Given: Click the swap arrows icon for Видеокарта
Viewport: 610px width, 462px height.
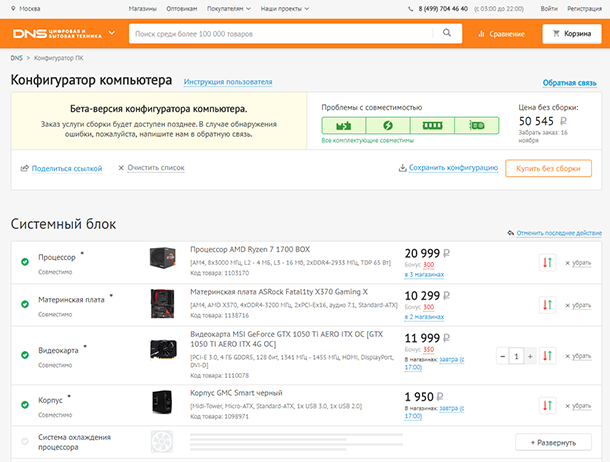Looking at the screenshot, I should [547, 356].
